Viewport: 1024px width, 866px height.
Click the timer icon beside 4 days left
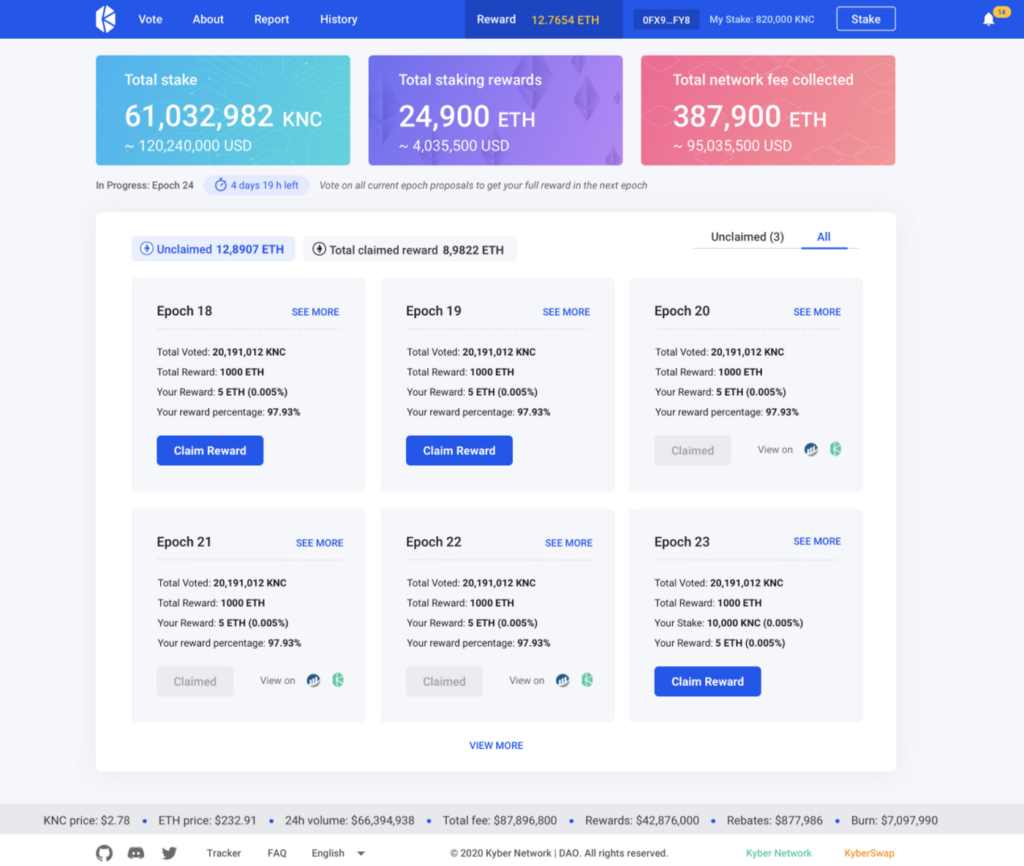coord(221,185)
